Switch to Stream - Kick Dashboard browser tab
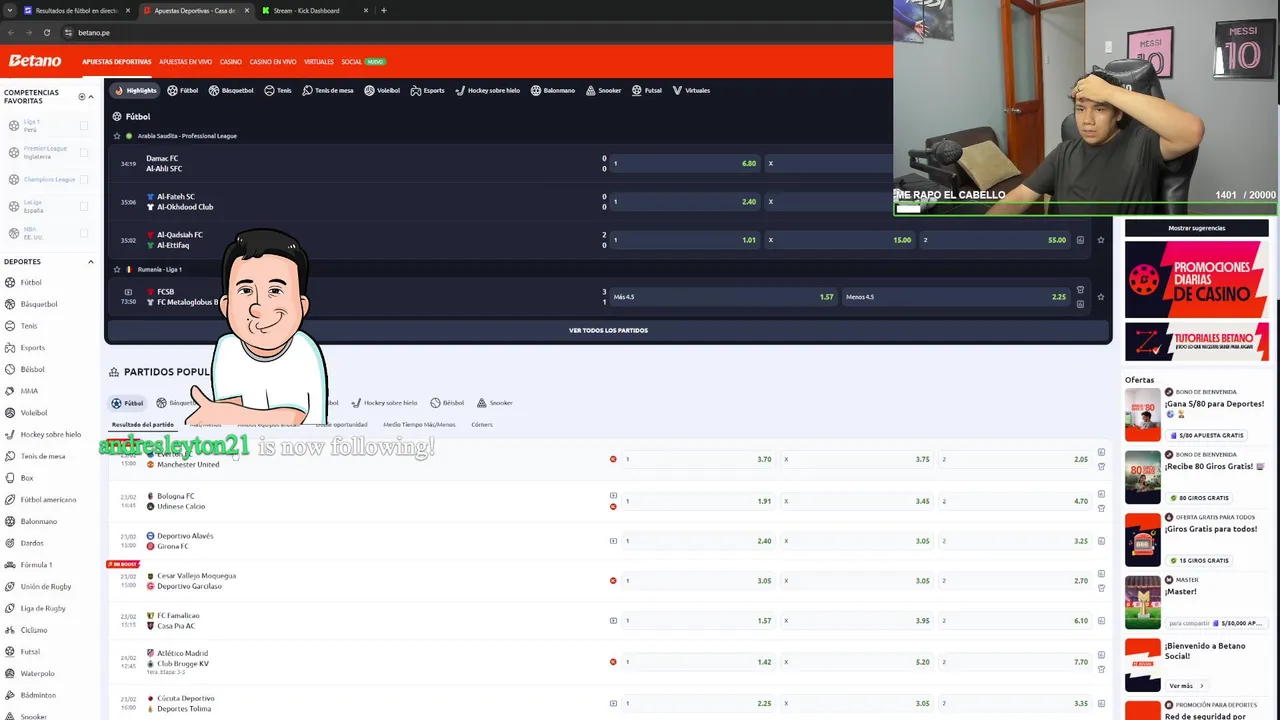1280x720 pixels. [x=314, y=10]
